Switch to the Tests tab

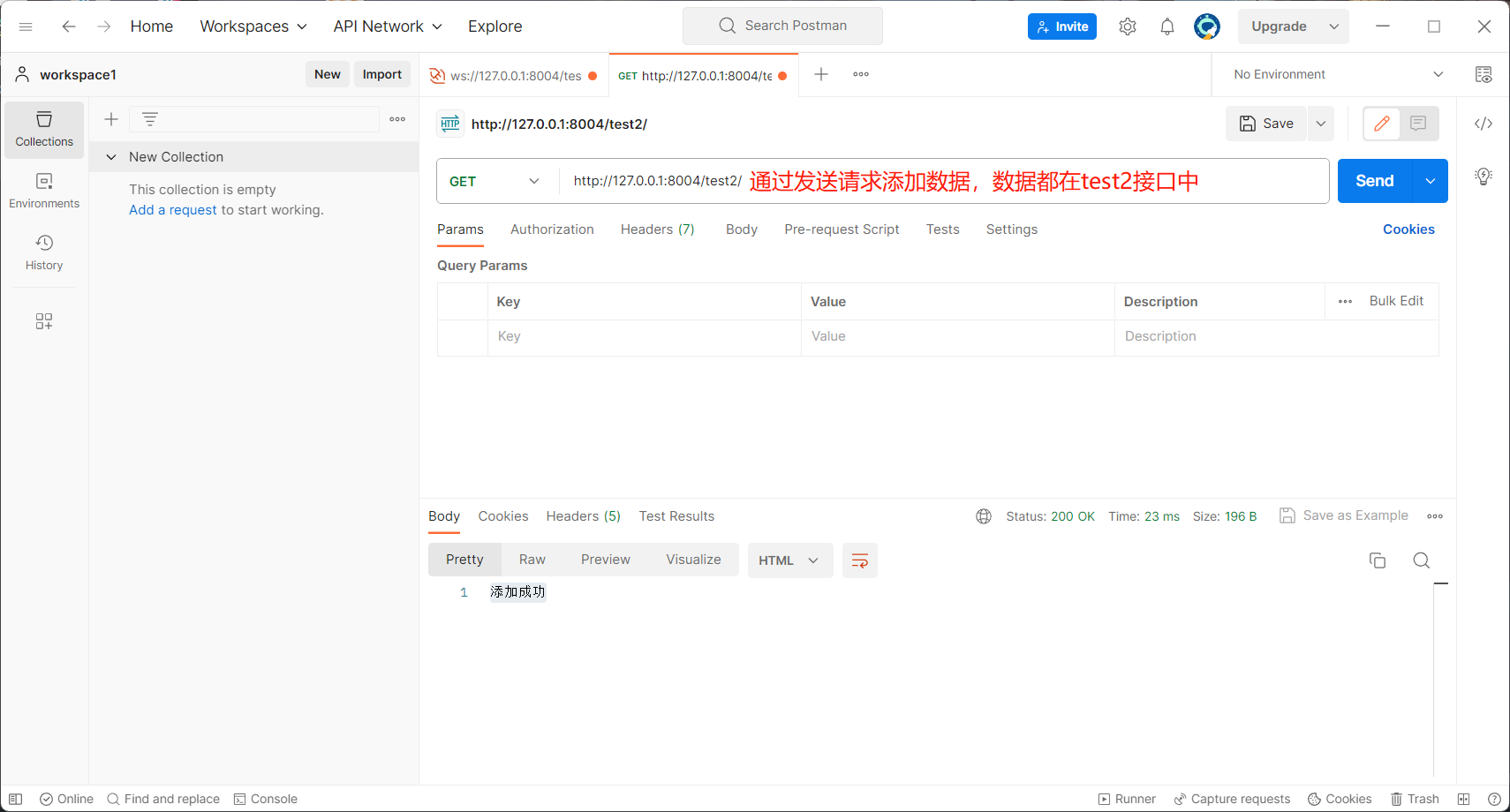pyautogui.click(x=942, y=229)
